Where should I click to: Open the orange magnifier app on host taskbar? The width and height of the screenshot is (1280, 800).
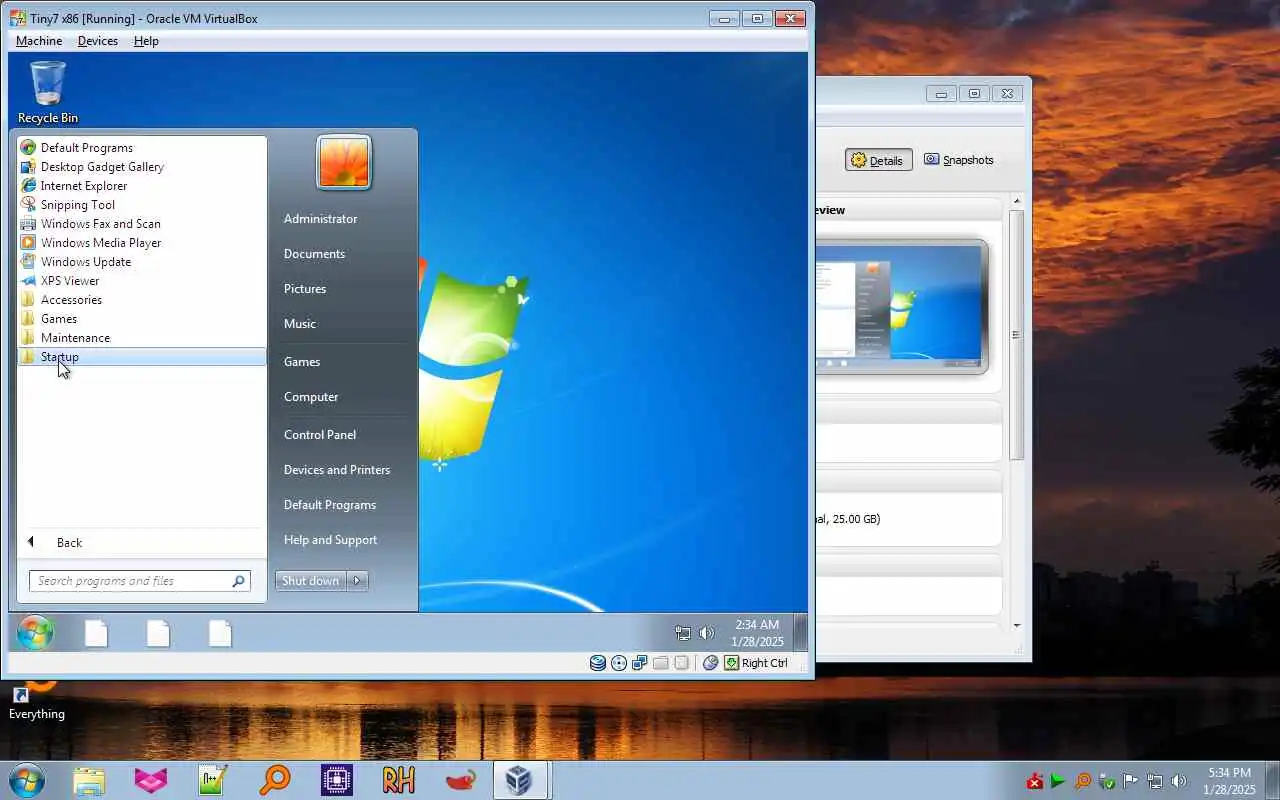(x=275, y=780)
